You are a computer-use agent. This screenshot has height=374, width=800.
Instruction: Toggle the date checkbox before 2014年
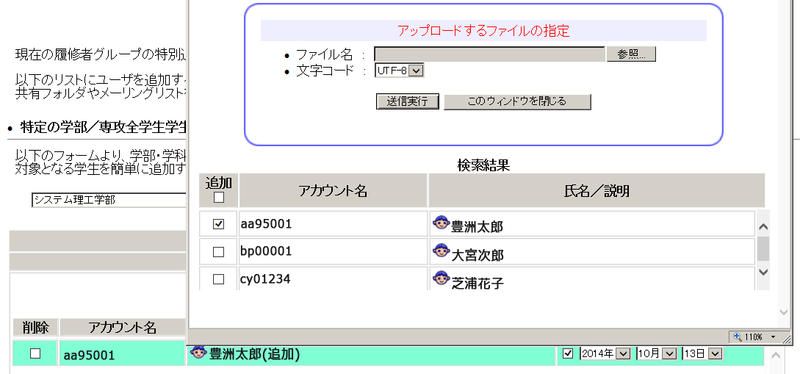(x=568, y=354)
